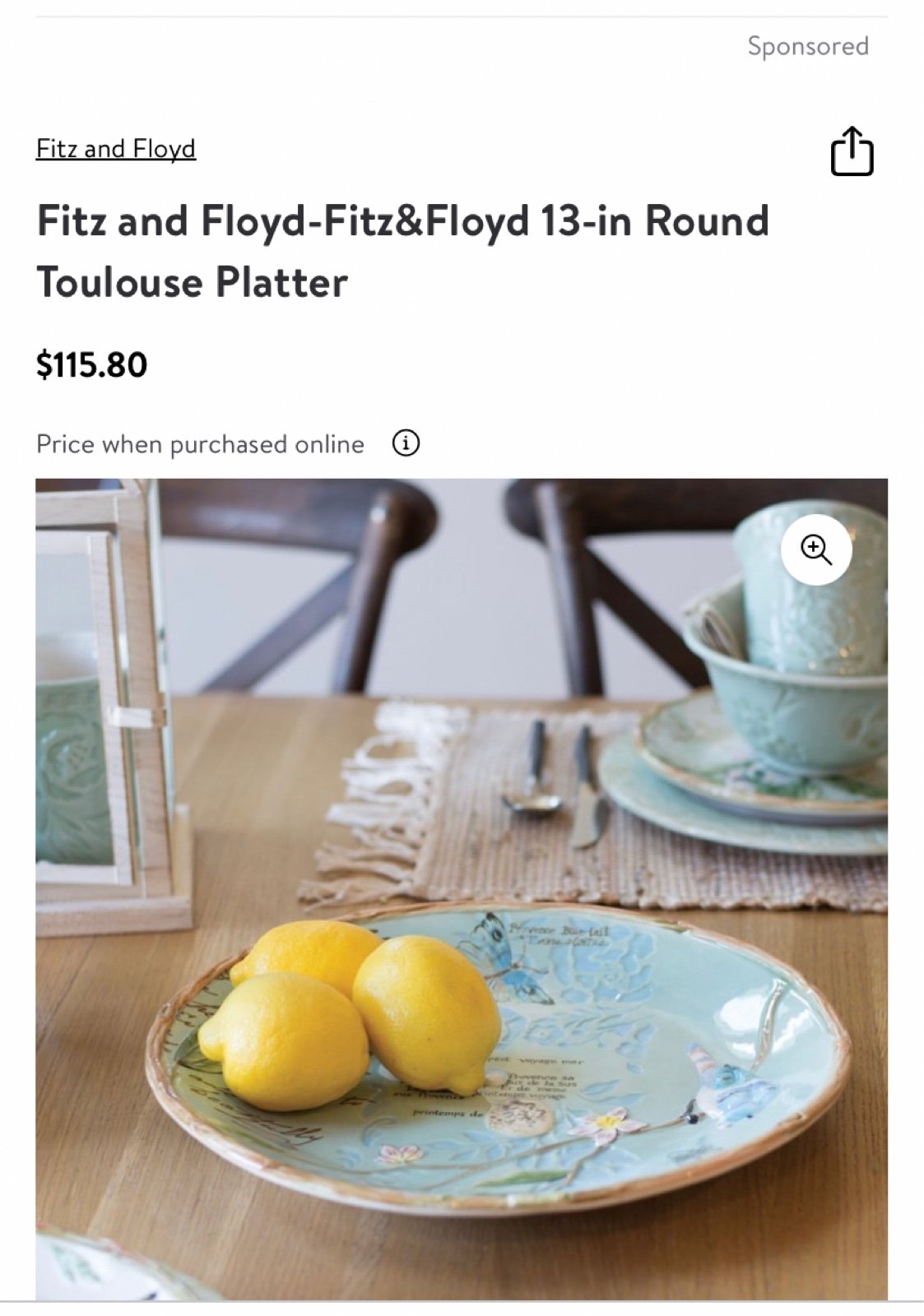Open the price info circle icon
The height and width of the screenshot is (1316, 924).
point(406,443)
